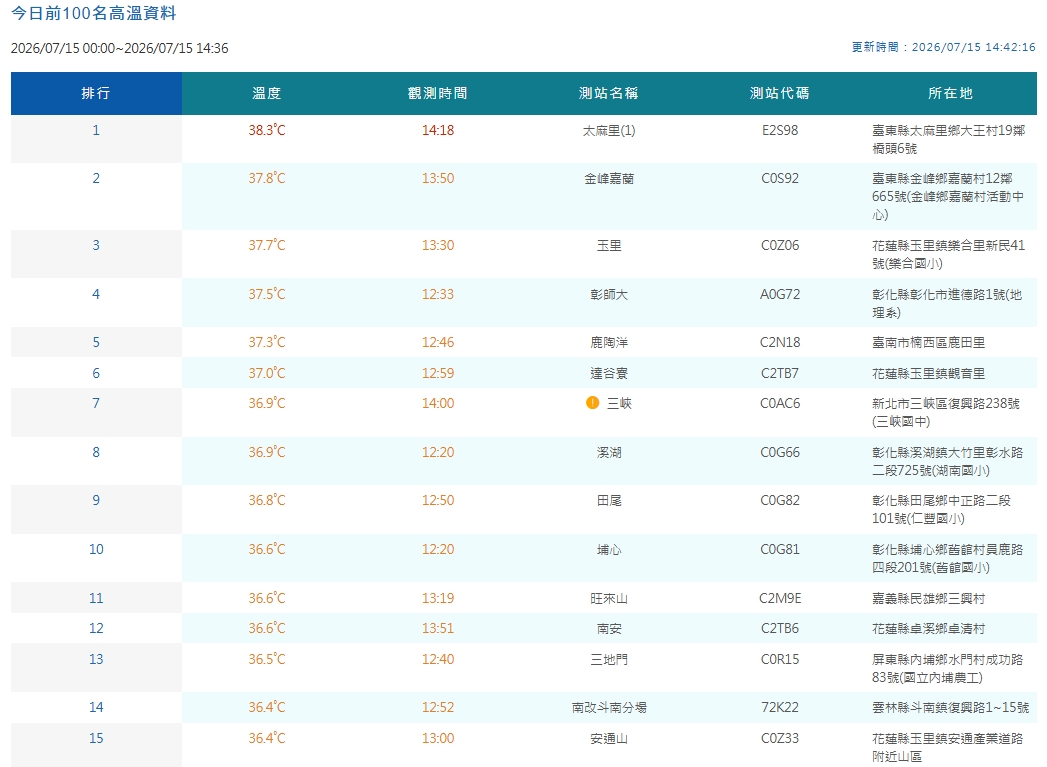Select station name 南安
This screenshot has width=1047, height=767.
pyautogui.click(x=609, y=629)
